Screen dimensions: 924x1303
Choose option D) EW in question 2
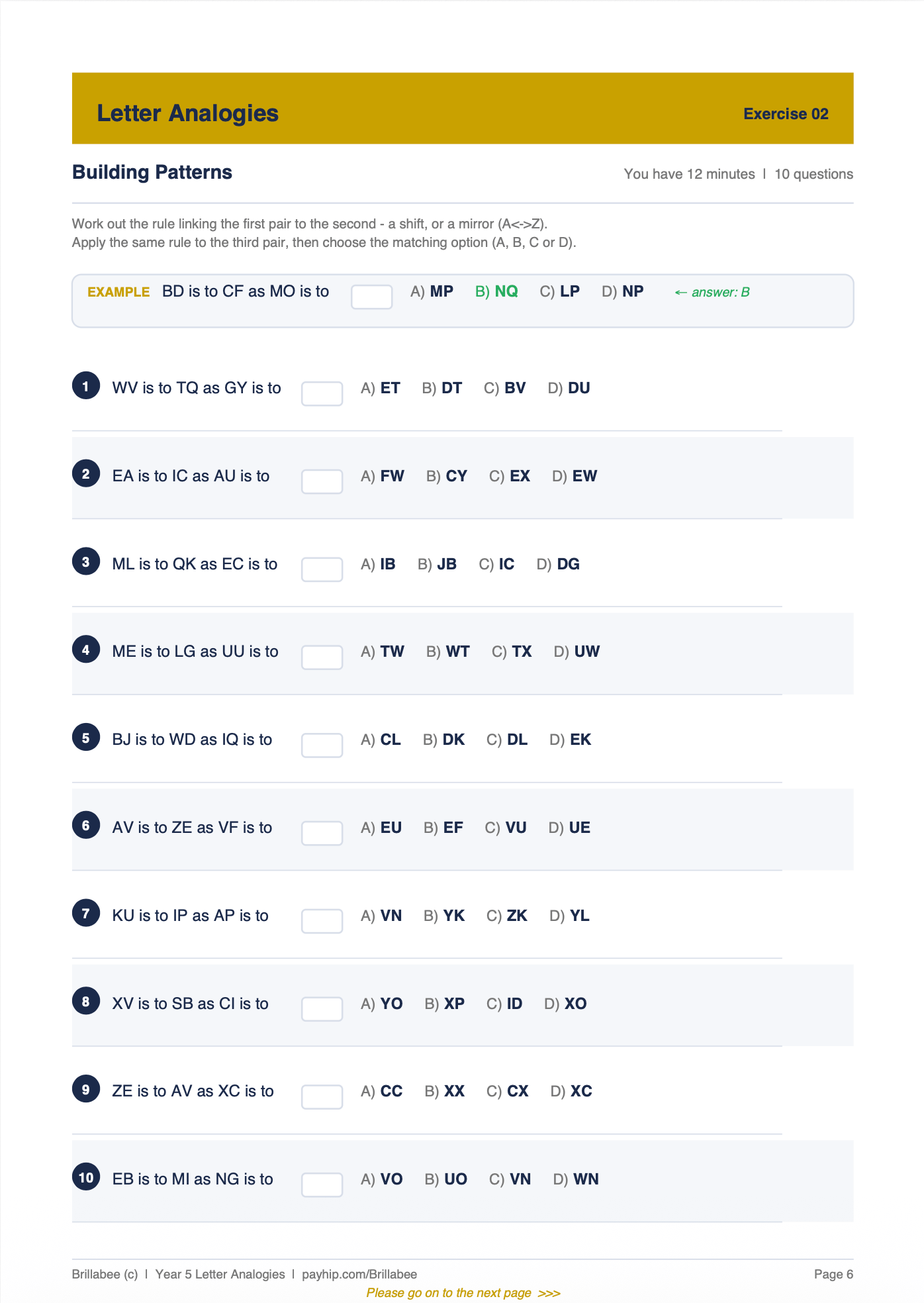coord(575,476)
